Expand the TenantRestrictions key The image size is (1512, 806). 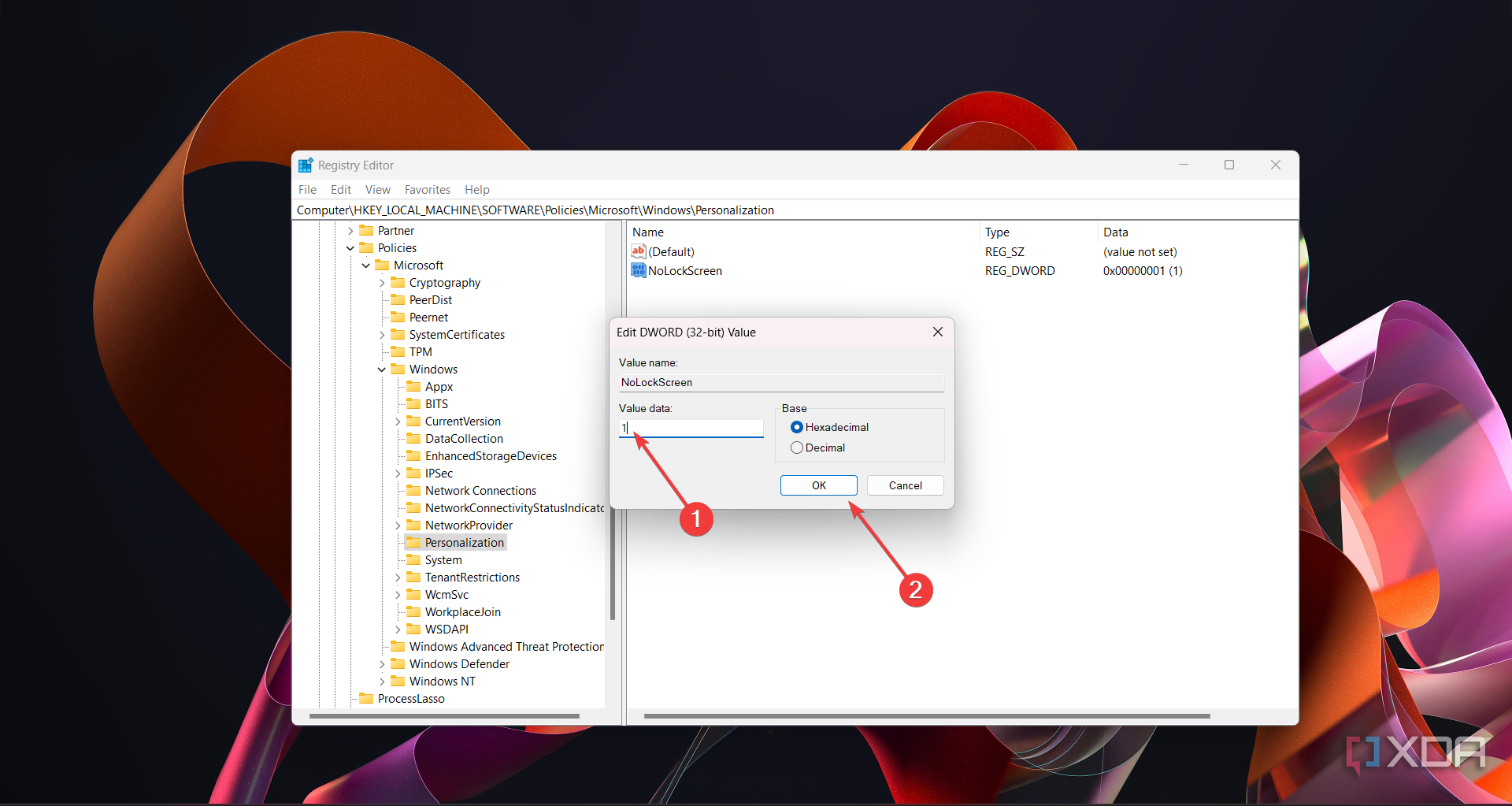(398, 578)
